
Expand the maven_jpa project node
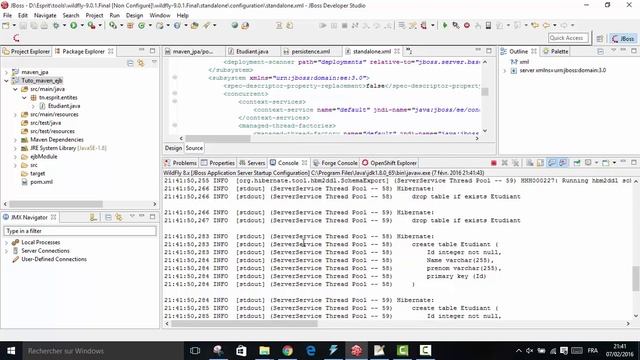[7, 72]
